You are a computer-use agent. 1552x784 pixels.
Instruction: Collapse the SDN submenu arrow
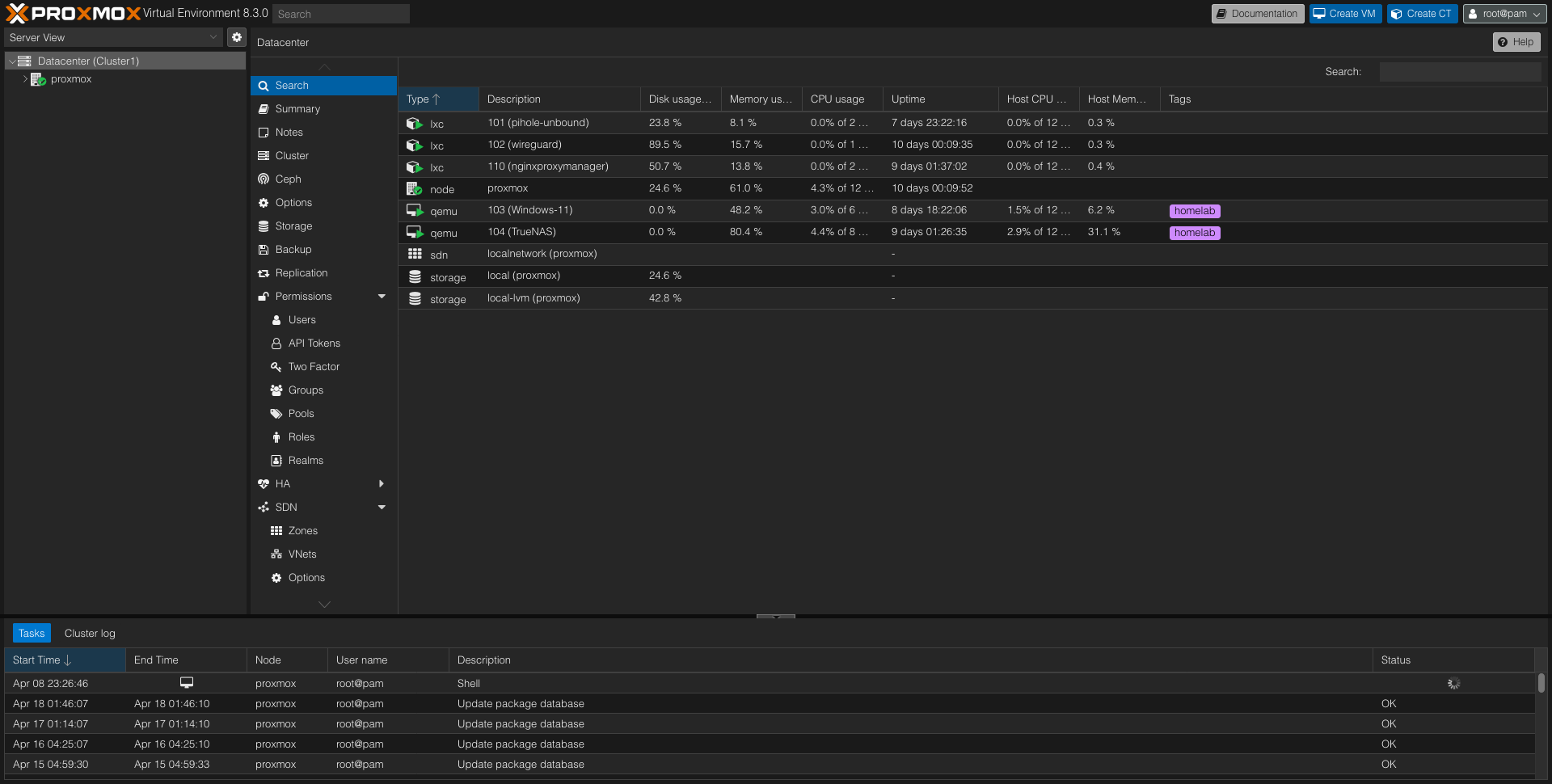382,507
